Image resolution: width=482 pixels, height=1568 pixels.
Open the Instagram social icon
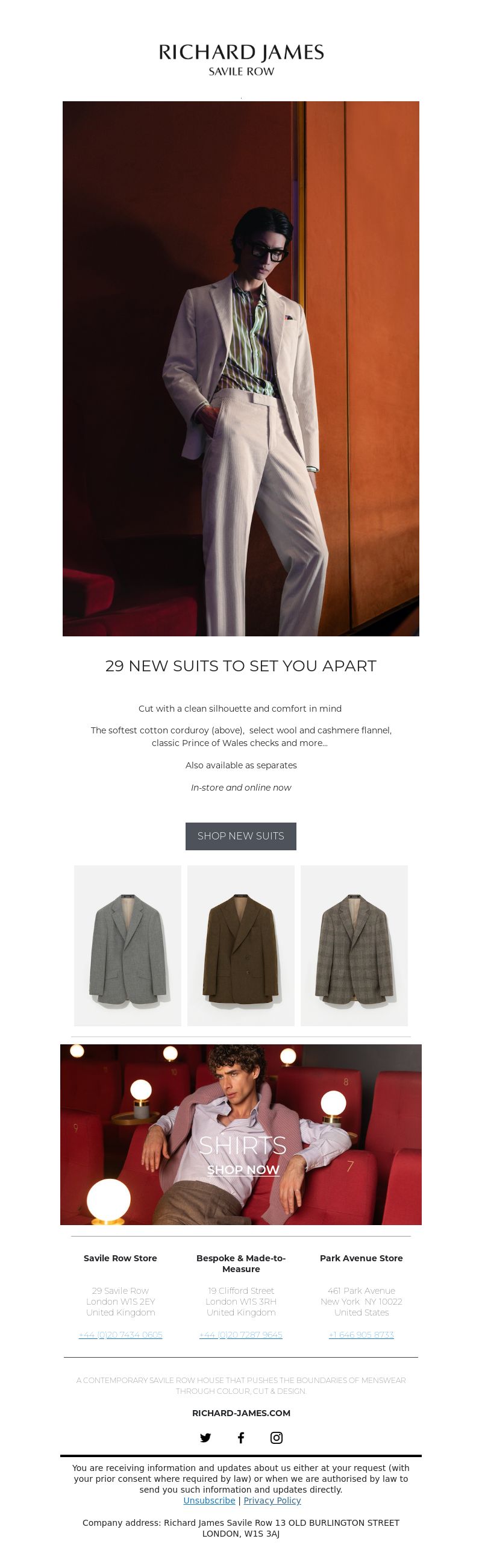pos(277,1437)
